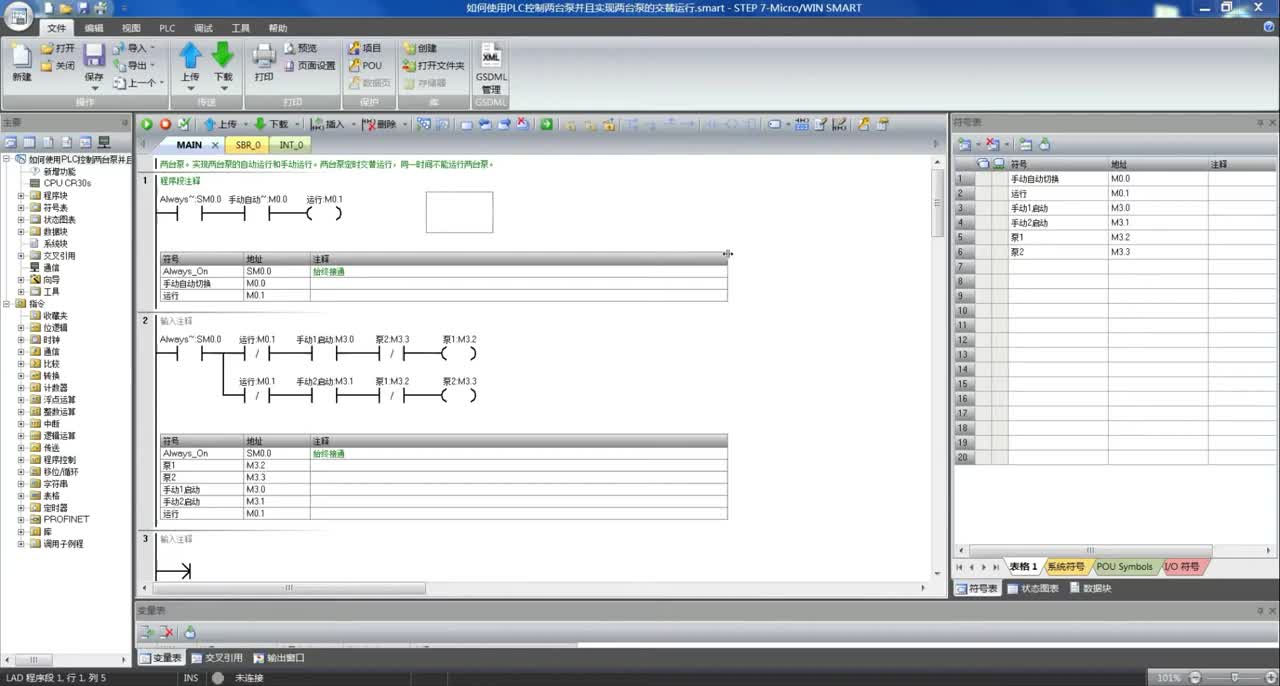Click the STEP 7 application orb button
1280x686 pixels.
coord(20,15)
